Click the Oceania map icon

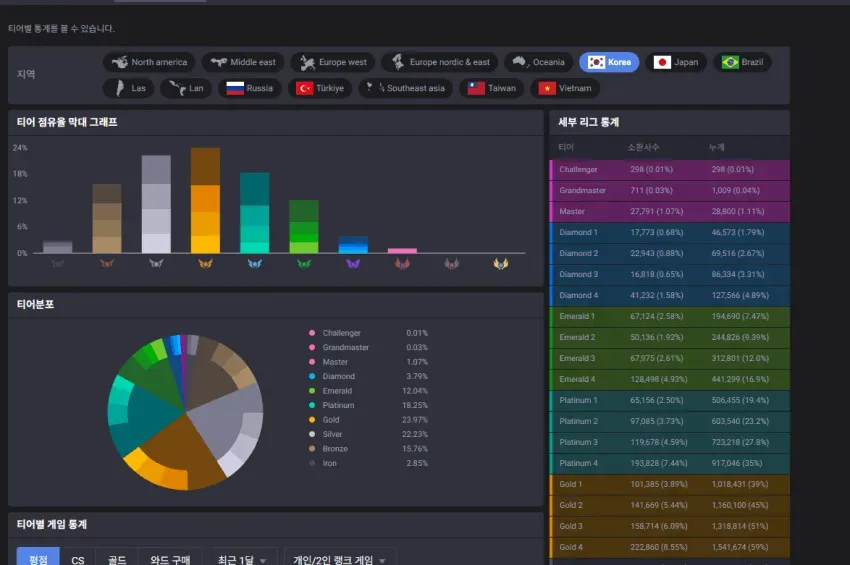[x=520, y=62]
